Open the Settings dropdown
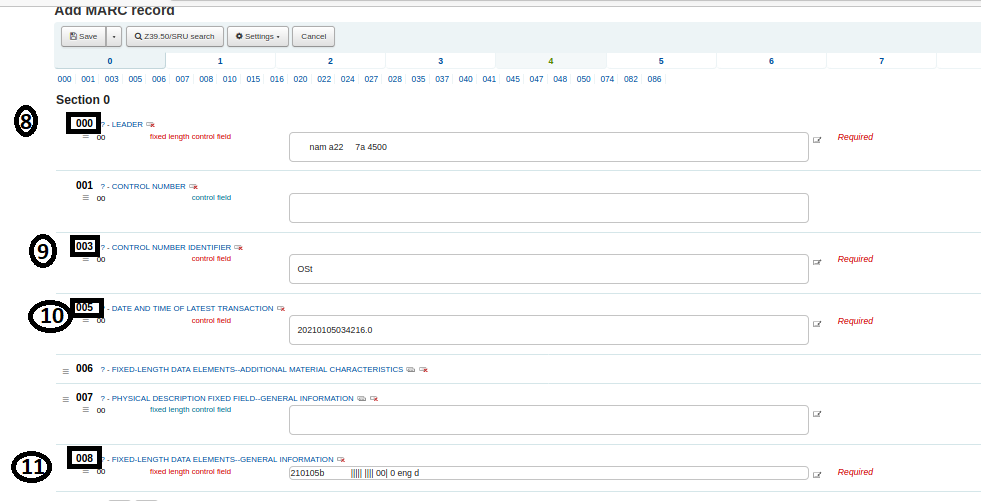This screenshot has width=981, height=501. (257, 36)
